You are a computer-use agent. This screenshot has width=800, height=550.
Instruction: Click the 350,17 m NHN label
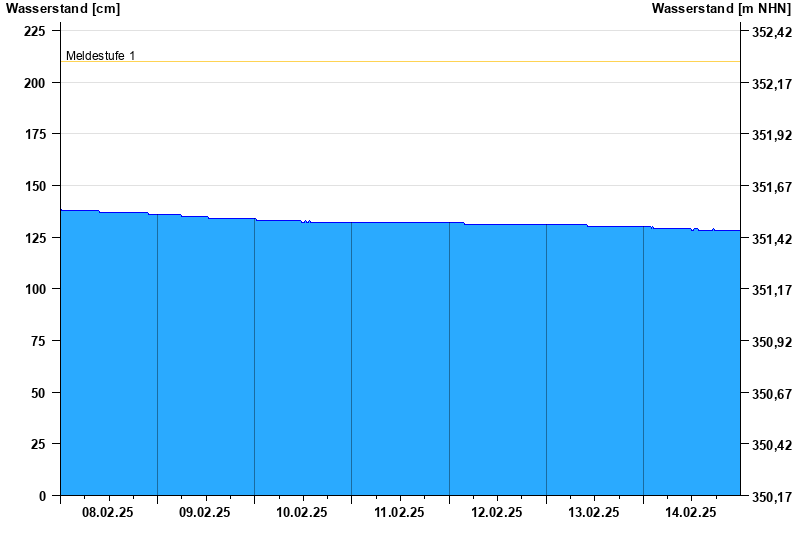pos(772,497)
